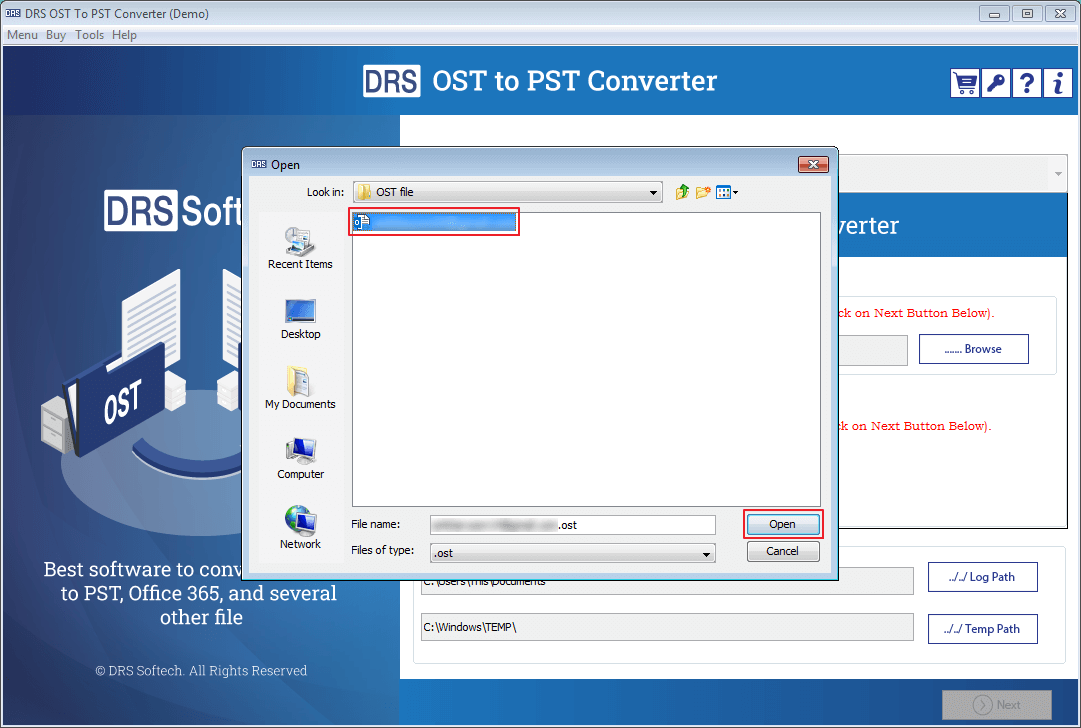The image size is (1081, 728).
Task: Click the question mark help icon
Action: (x=1027, y=83)
